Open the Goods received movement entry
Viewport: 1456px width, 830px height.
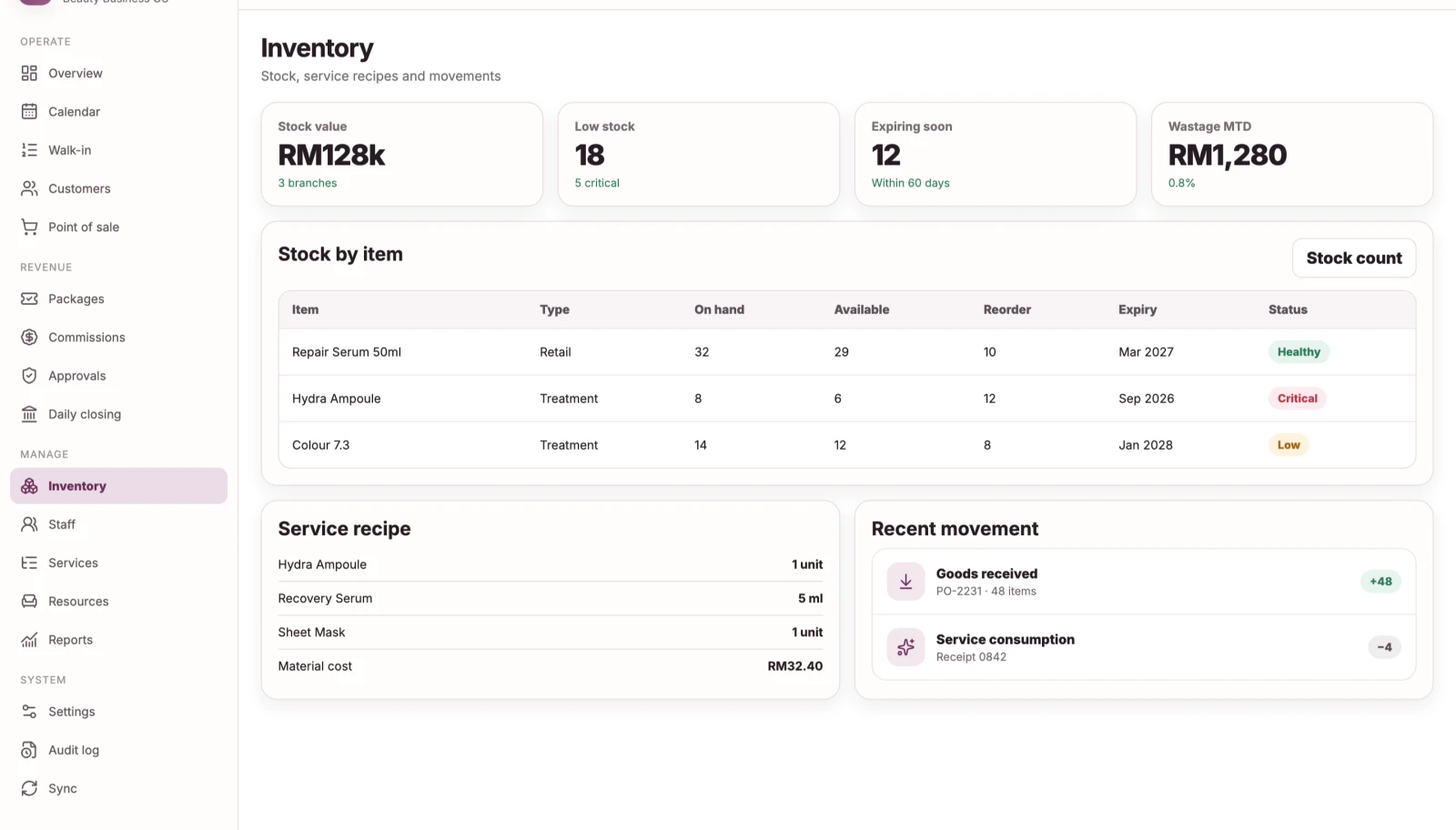click(x=1144, y=582)
